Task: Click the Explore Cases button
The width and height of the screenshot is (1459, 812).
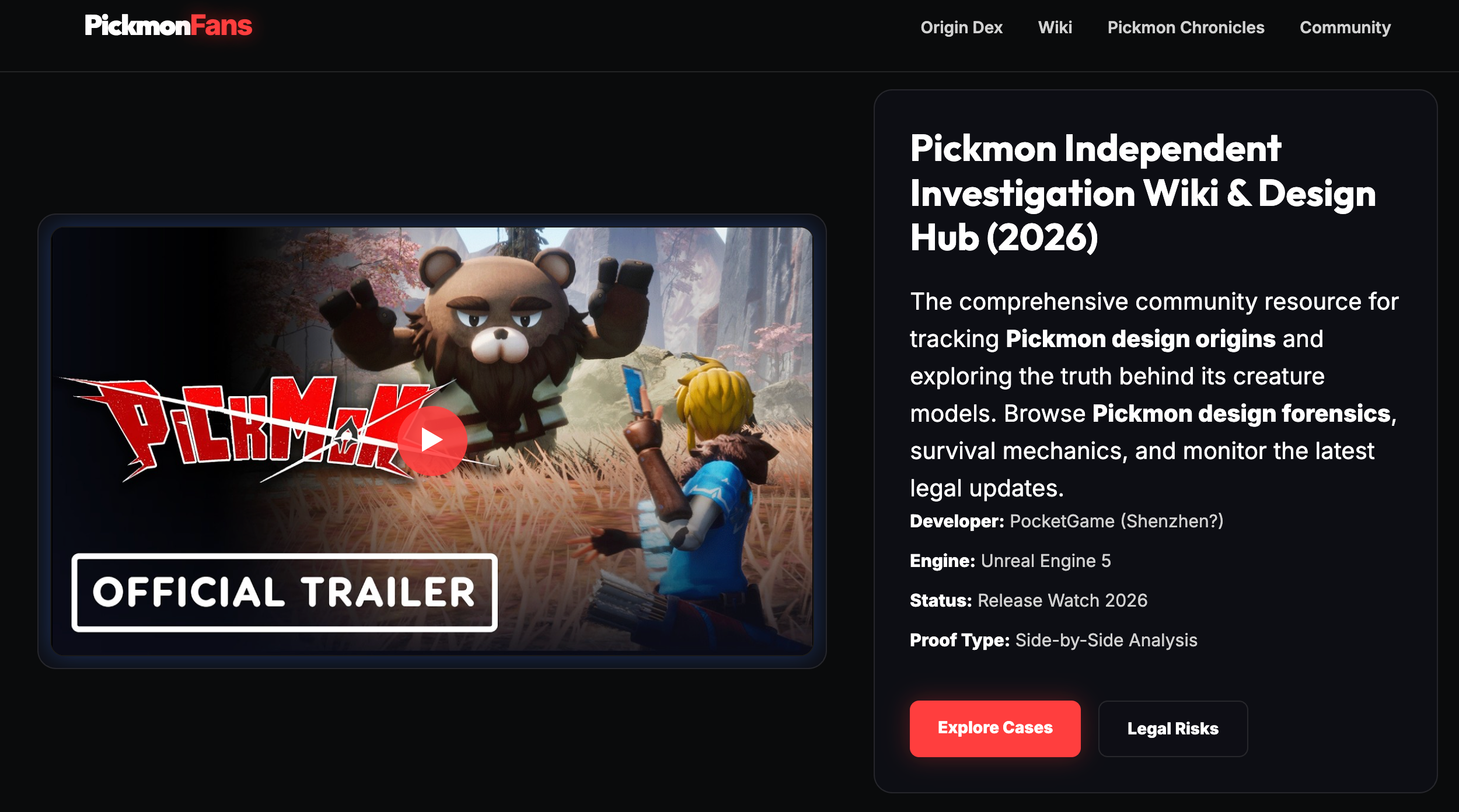Action: coord(995,728)
